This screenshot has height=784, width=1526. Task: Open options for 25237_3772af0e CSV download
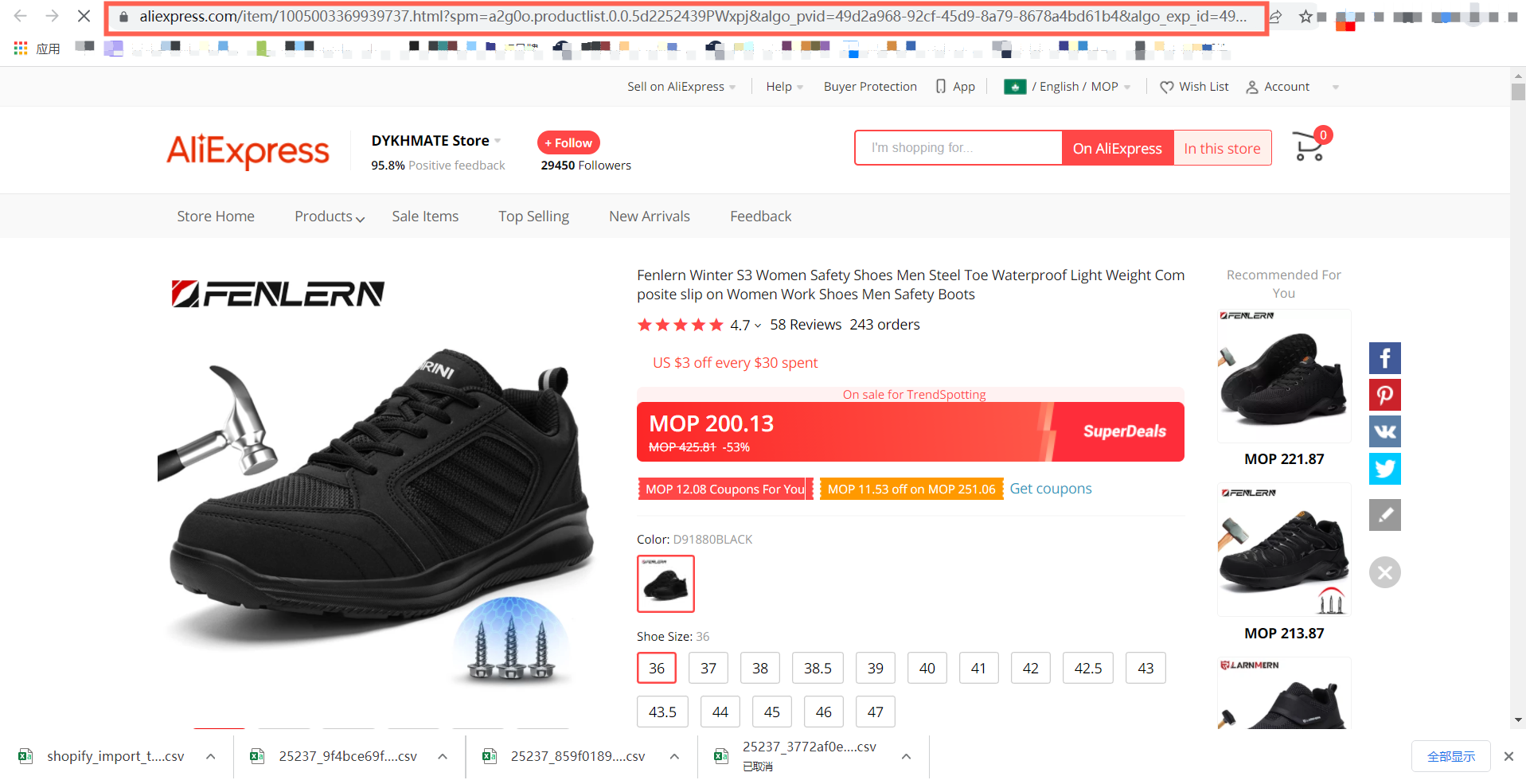906,756
